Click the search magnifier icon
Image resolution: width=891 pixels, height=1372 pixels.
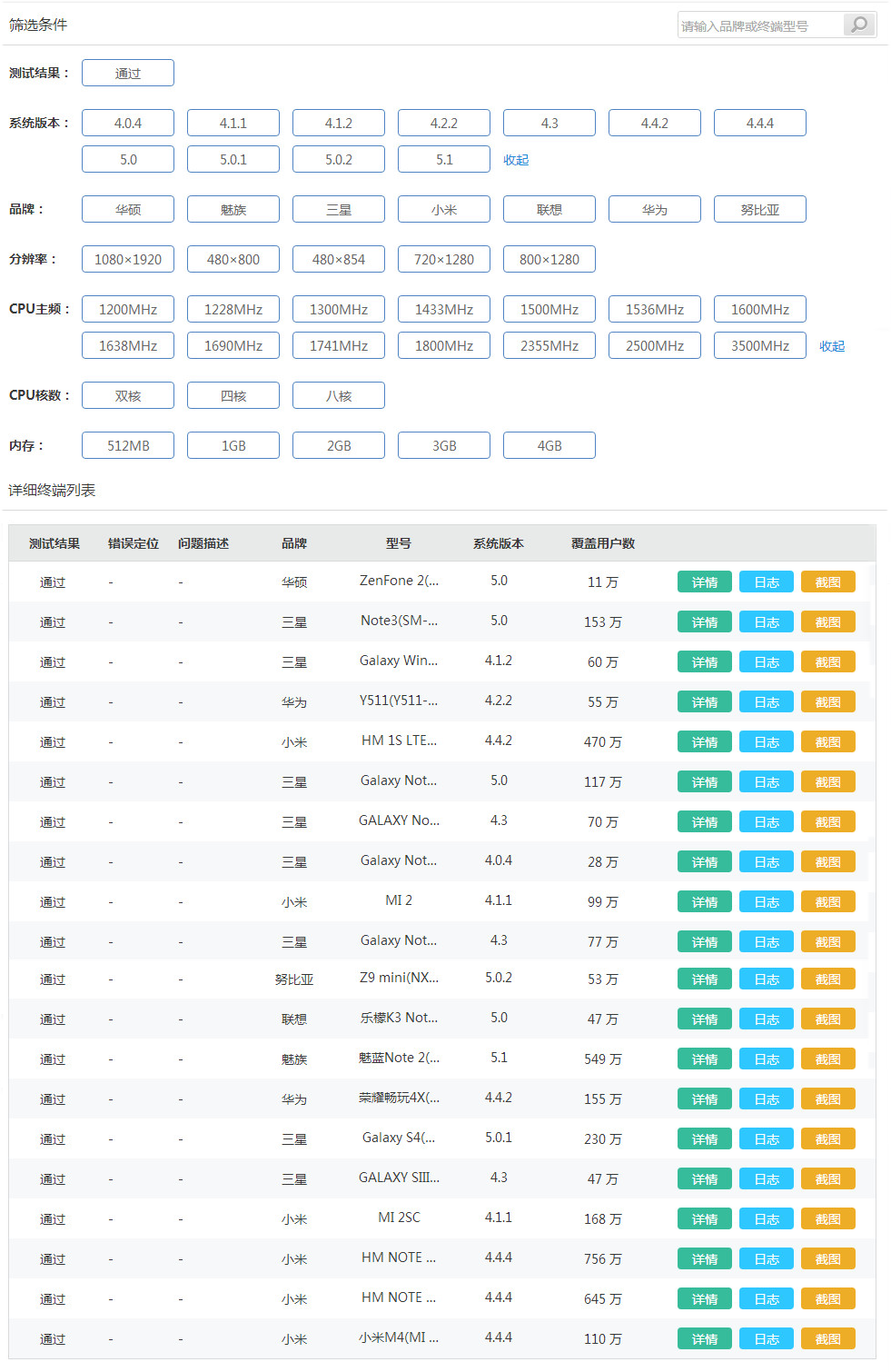[x=859, y=25]
